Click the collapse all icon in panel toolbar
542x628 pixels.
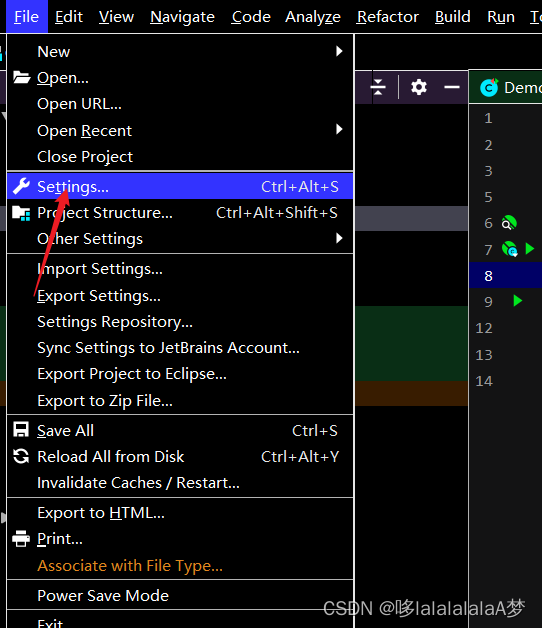pos(378,87)
